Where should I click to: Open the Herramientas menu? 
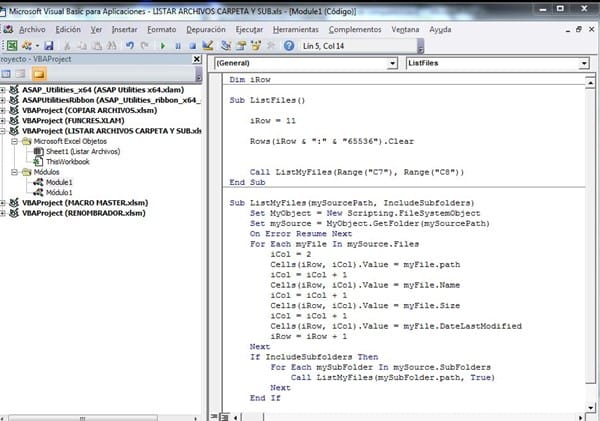[x=296, y=29]
